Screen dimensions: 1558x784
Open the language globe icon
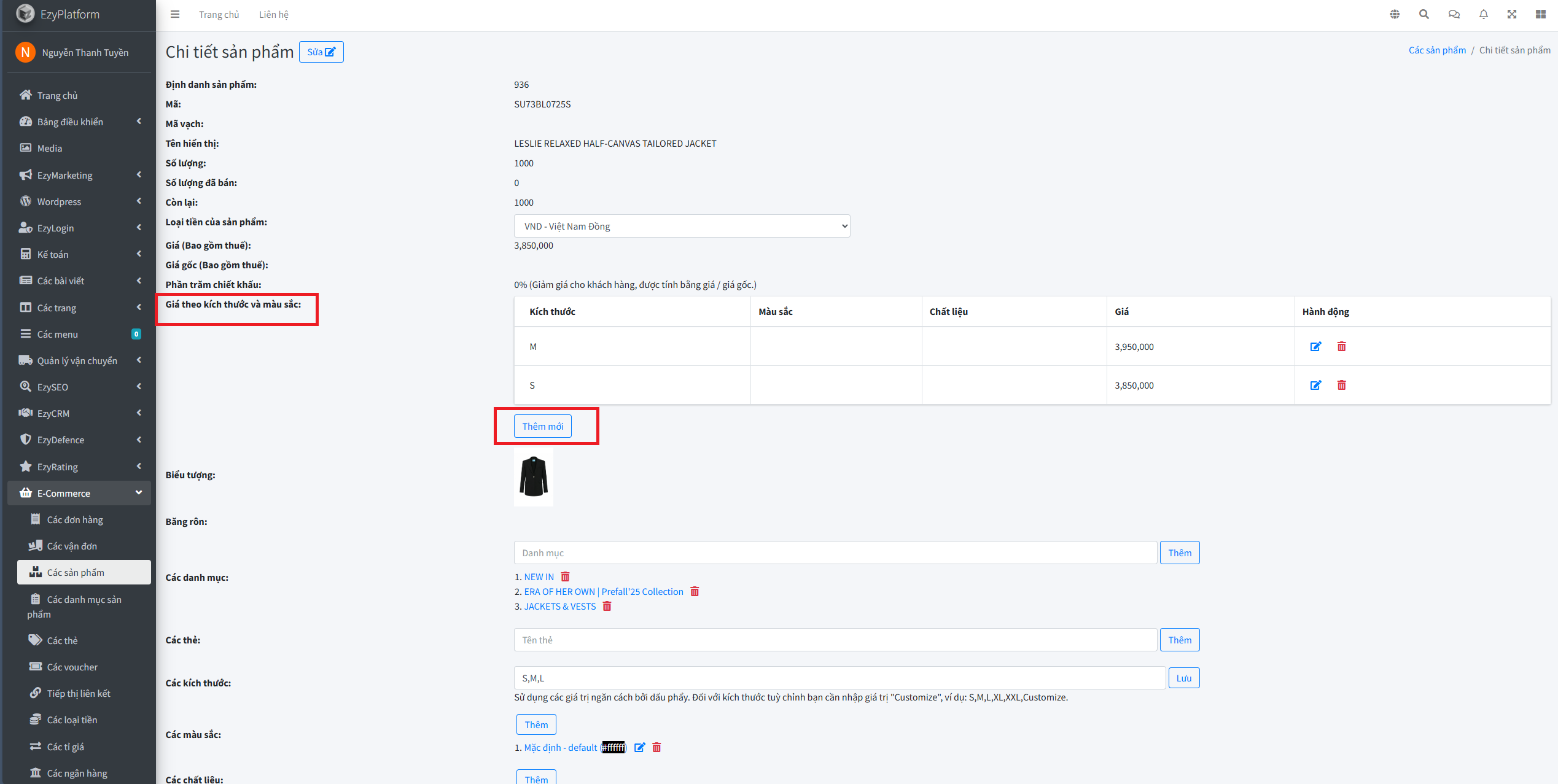click(x=1395, y=14)
